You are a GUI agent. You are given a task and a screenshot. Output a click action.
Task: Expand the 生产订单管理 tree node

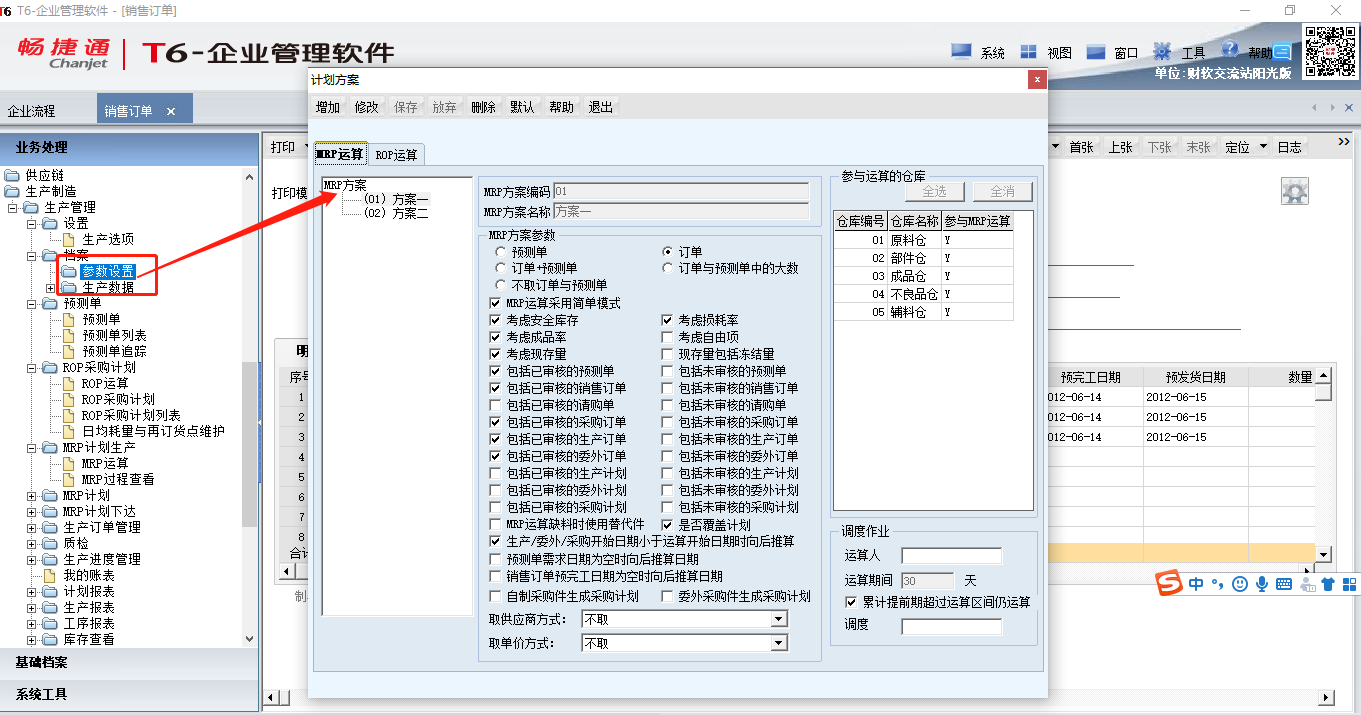click(32, 528)
